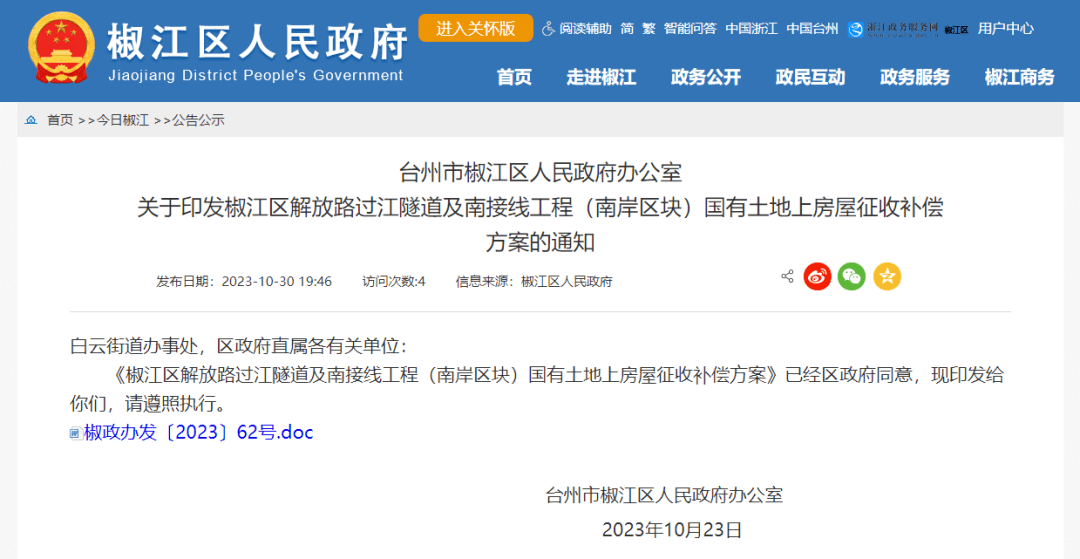The height and width of the screenshot is (559, 1080).
Task: Open 阅读辅助 reading assistance
Action: (x=585, y=29)
